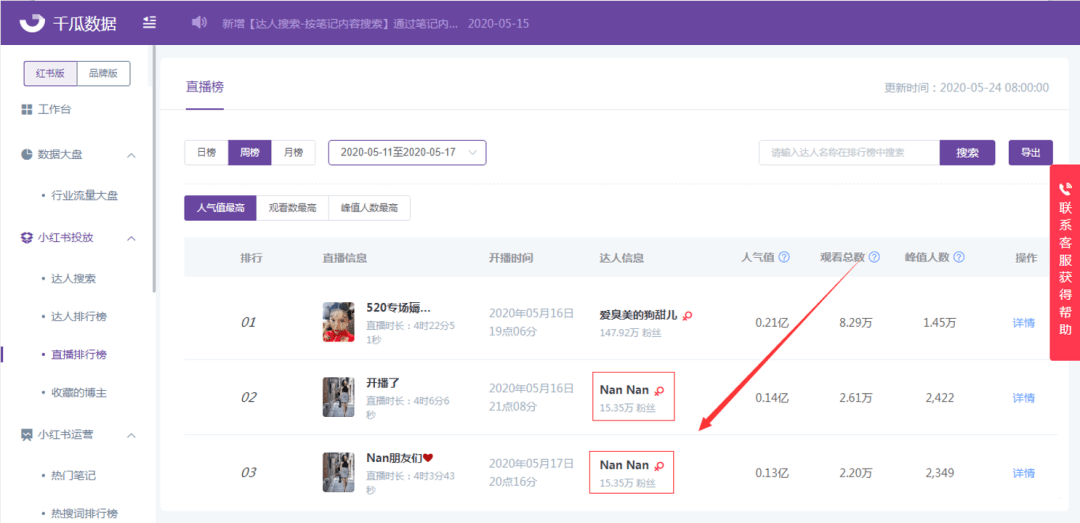Click help icon beside 观看总数
Image resolution: width=1080 pixels, height=523 pixels.
click(874, 258)
